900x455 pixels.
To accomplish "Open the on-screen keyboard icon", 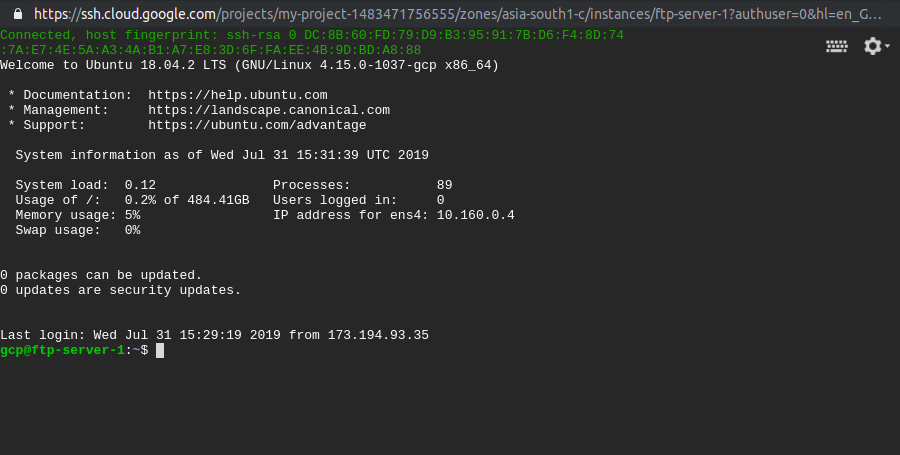I will [836, 46].
